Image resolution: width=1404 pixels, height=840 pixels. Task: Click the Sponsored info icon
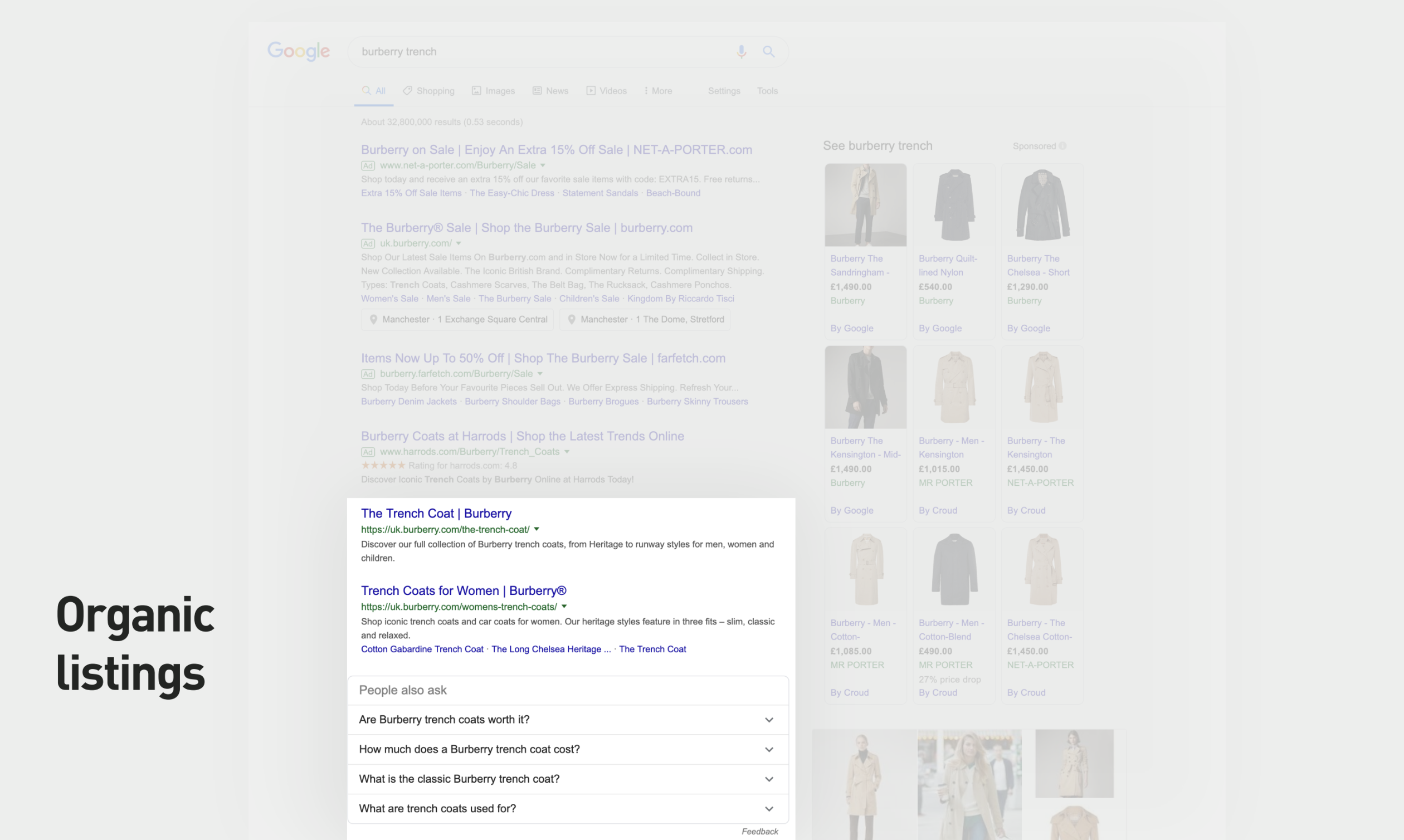point(1062,146)
